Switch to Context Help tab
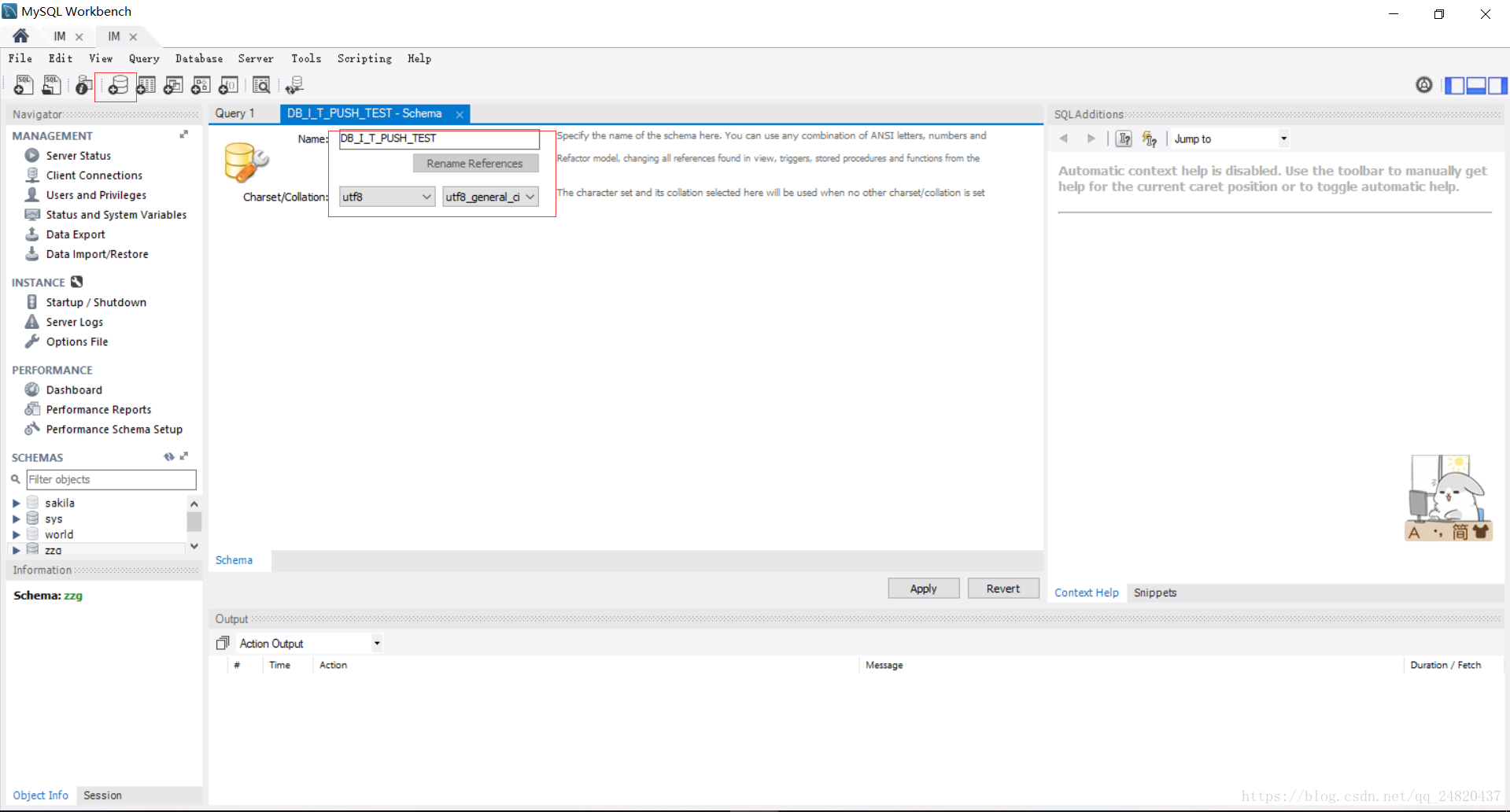 1087,592
